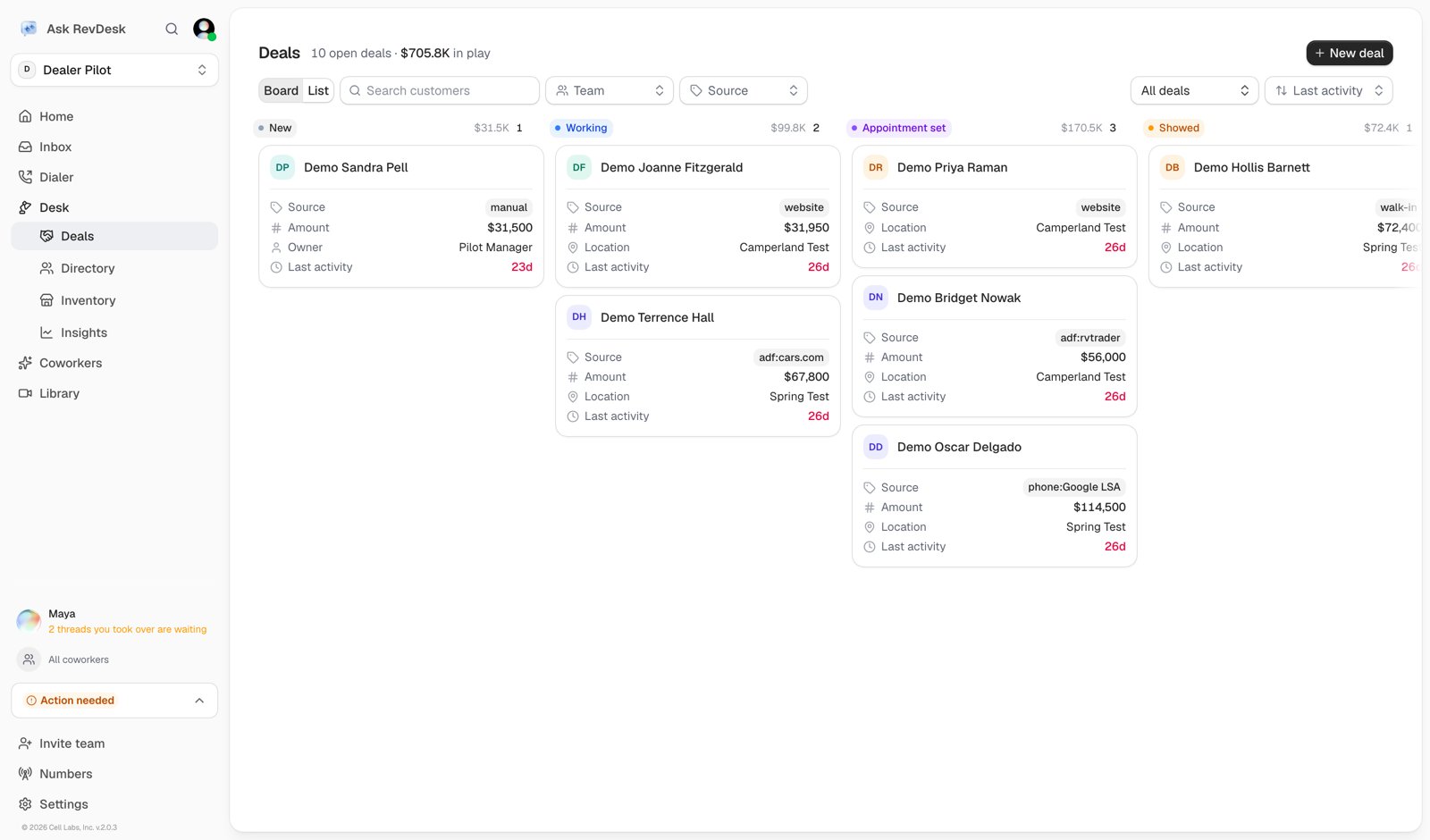The height and width of the screenshot is (840, 1430).
Task: Open the Last activity sort dropdown
Action: 1329,90
